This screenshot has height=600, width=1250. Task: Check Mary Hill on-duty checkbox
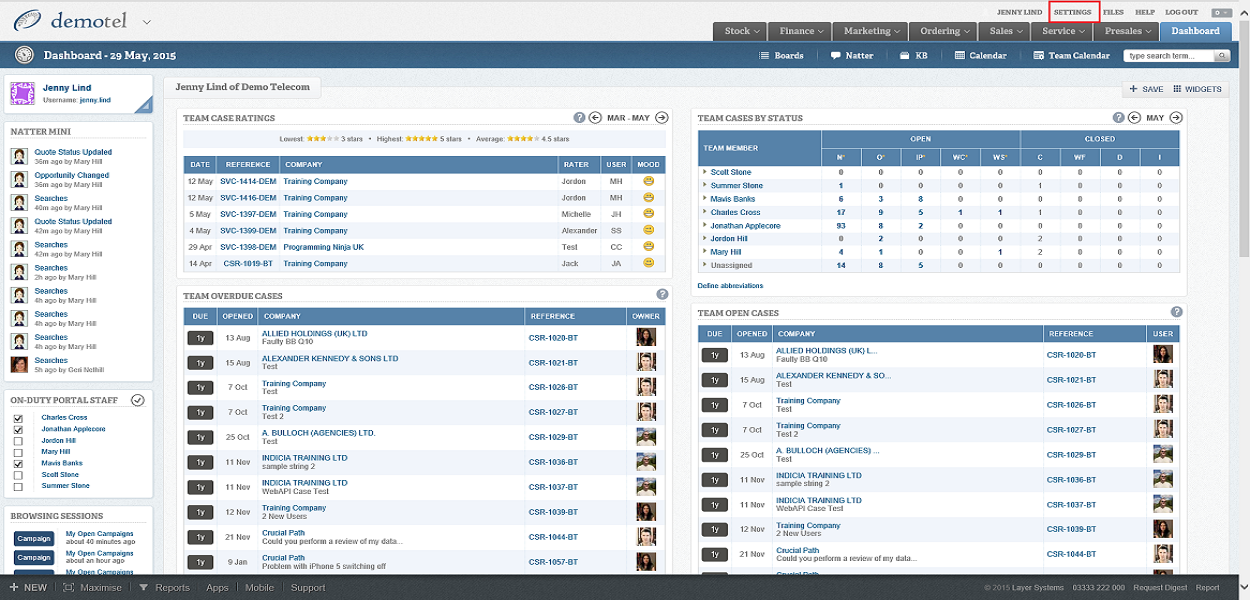point(18,452)
